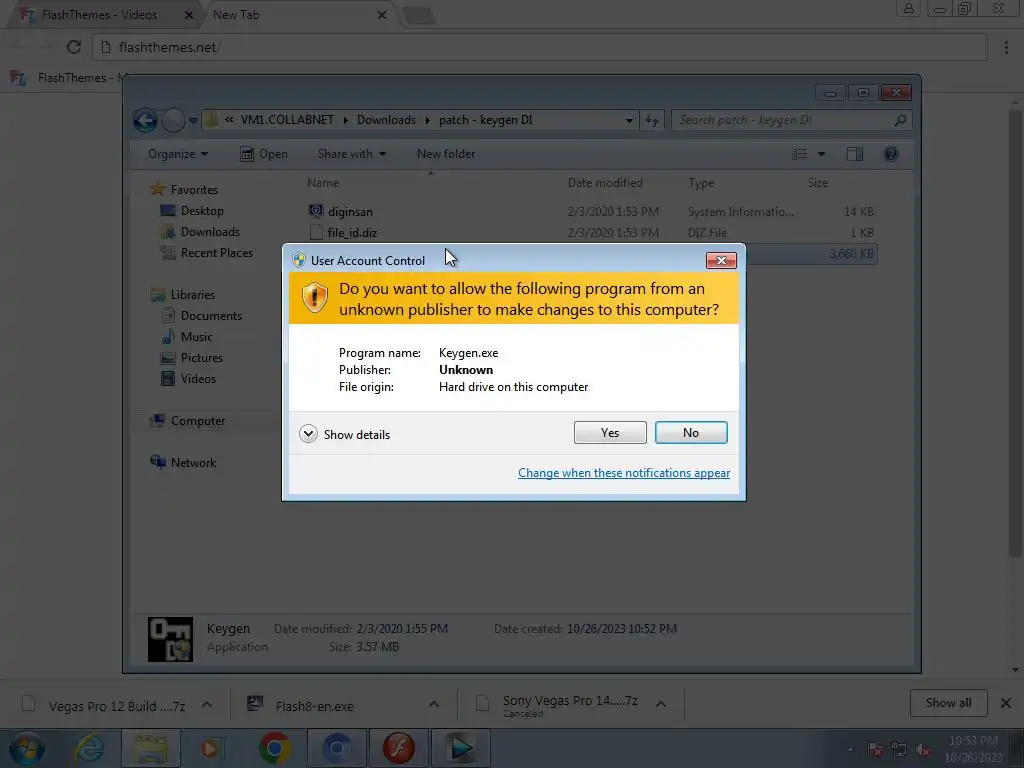The width and height of the screenshot is (1024, 768).
Task: Sort files by the Size column
Action: (x=818, y=183)
